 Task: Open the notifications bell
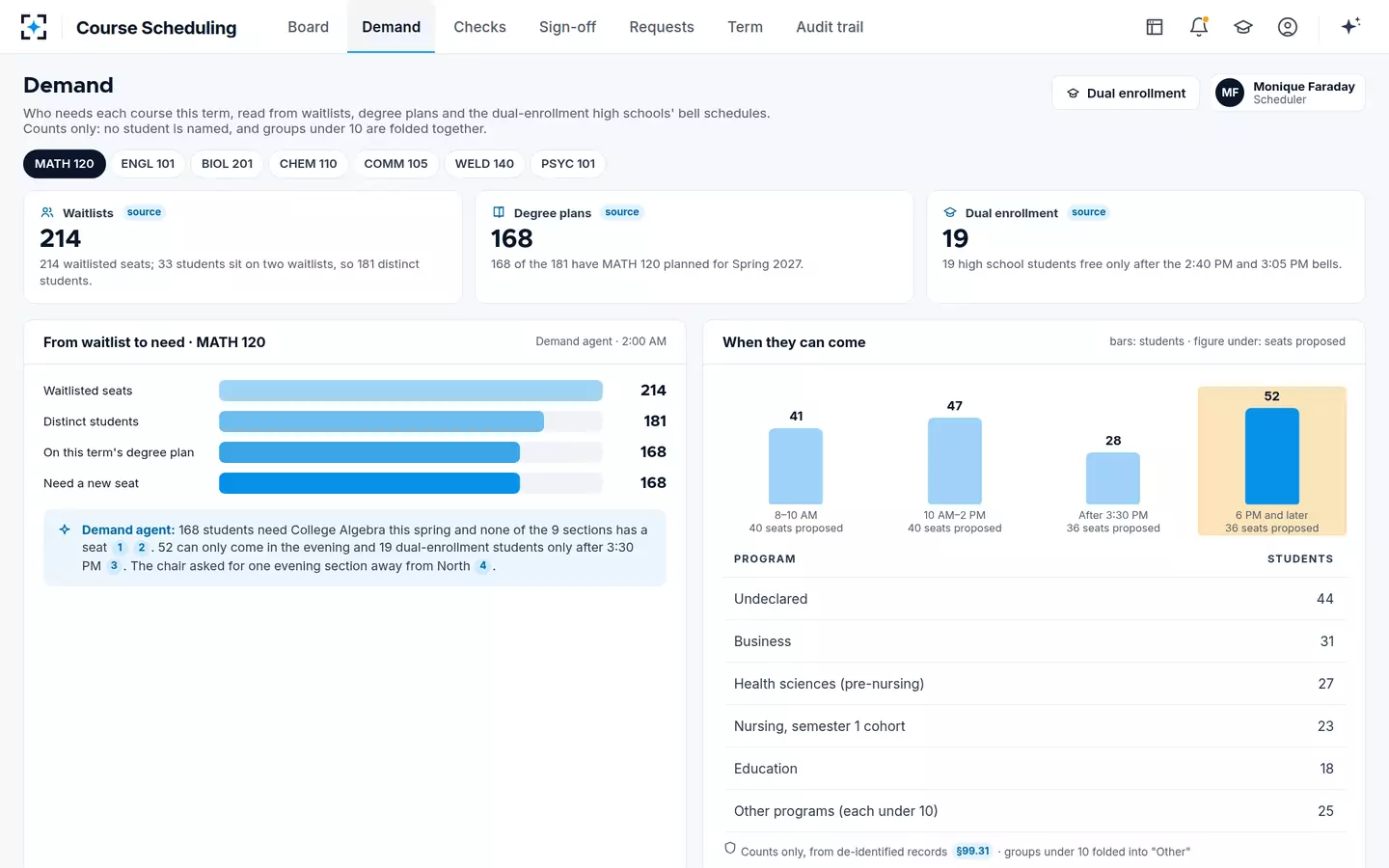coord(1199,27)
